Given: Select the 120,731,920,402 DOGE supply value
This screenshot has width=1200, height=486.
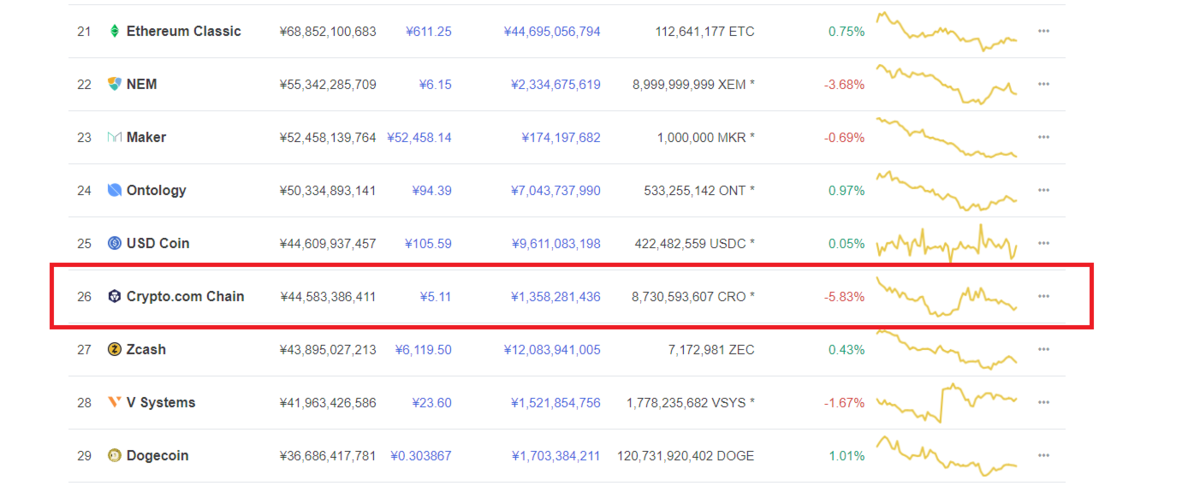Looking at the screenshot, I should [686, 455].
